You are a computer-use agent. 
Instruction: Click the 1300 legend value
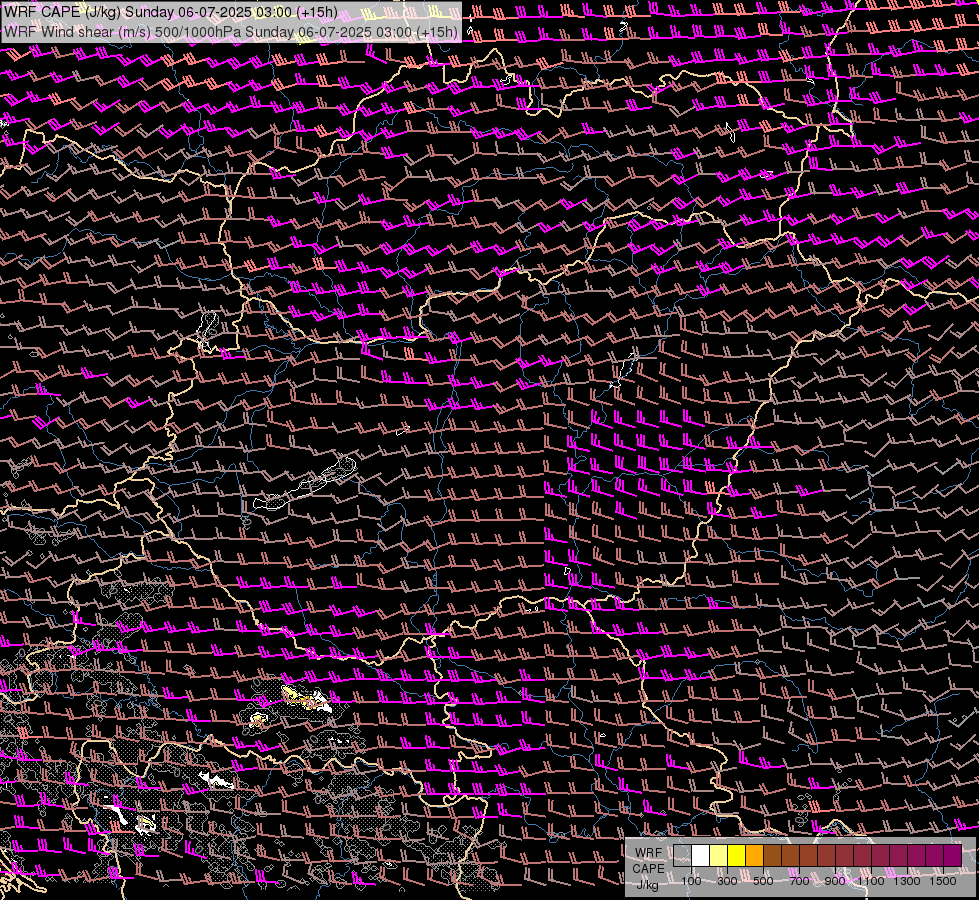click(x=907, y=881)
